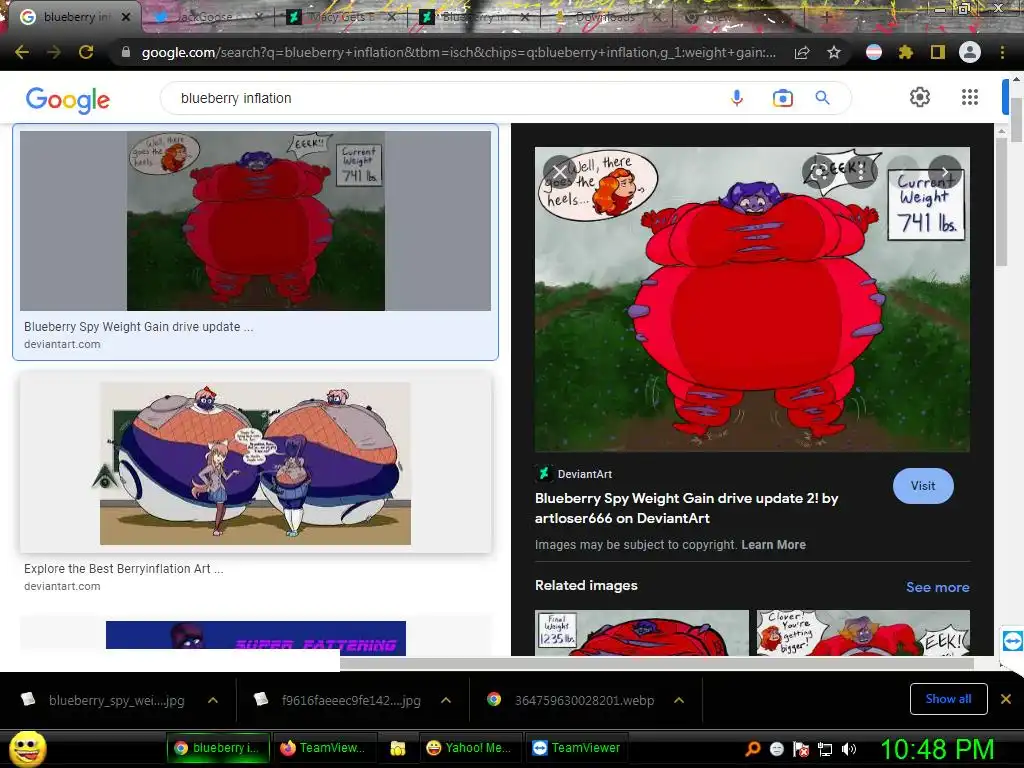Open the Chrome profile avatar

tap(970, 52)
